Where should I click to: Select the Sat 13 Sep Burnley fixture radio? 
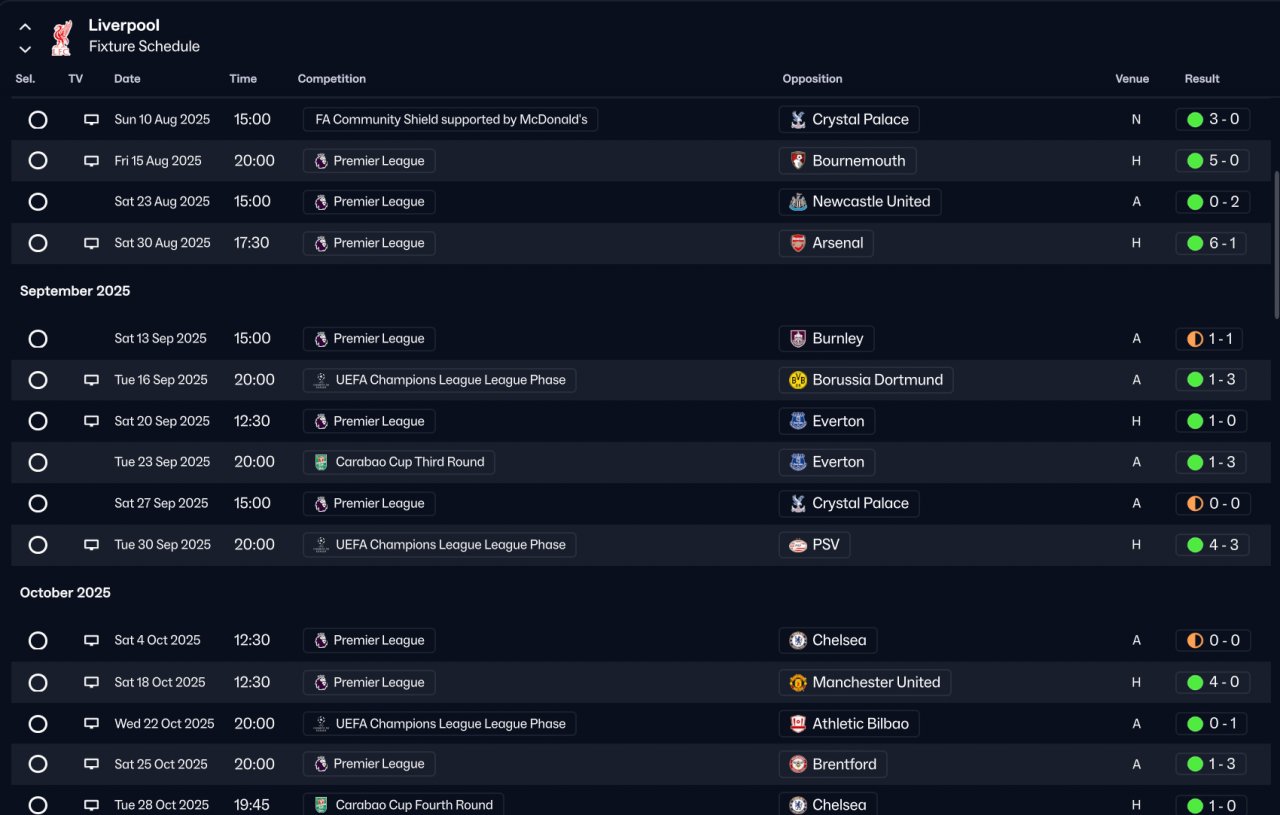[x=38, y=339]
